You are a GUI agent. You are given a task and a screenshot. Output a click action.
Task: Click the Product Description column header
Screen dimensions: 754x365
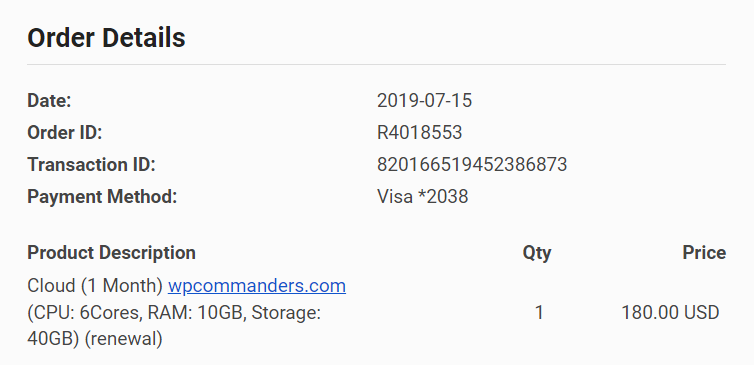112,253
